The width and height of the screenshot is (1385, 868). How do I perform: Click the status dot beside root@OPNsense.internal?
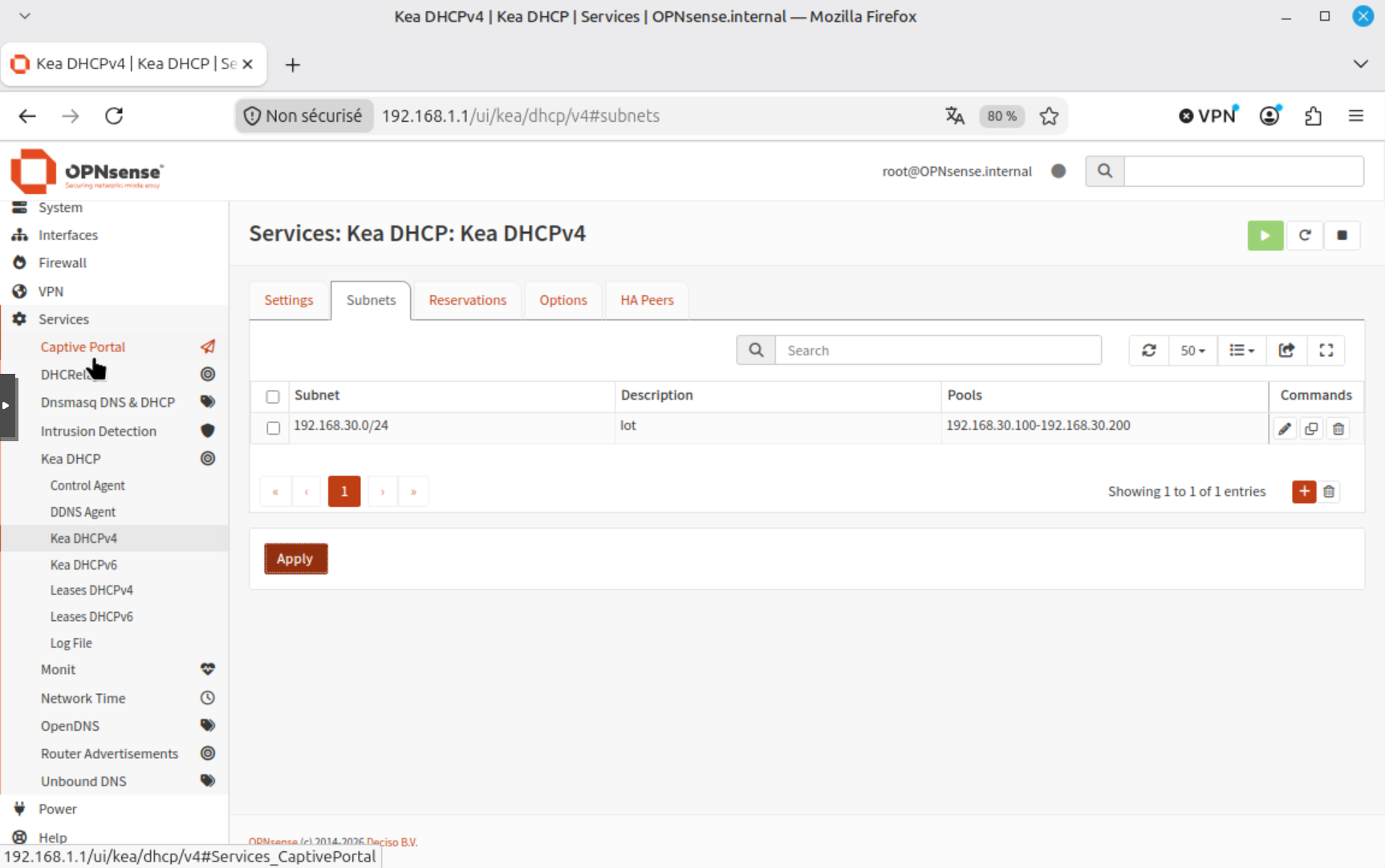tap(1058, 171)
